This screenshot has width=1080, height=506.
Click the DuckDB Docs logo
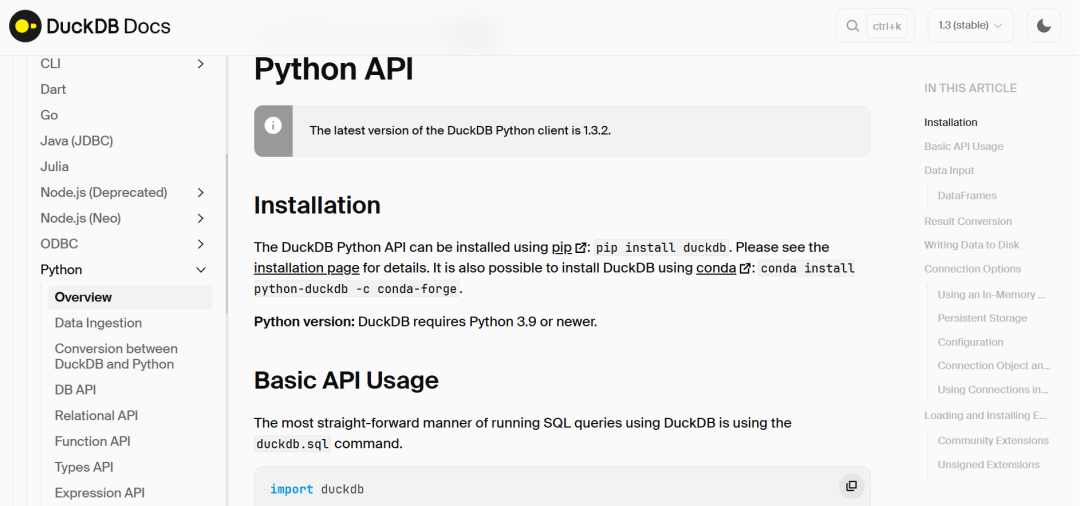[x=90, y=27]
